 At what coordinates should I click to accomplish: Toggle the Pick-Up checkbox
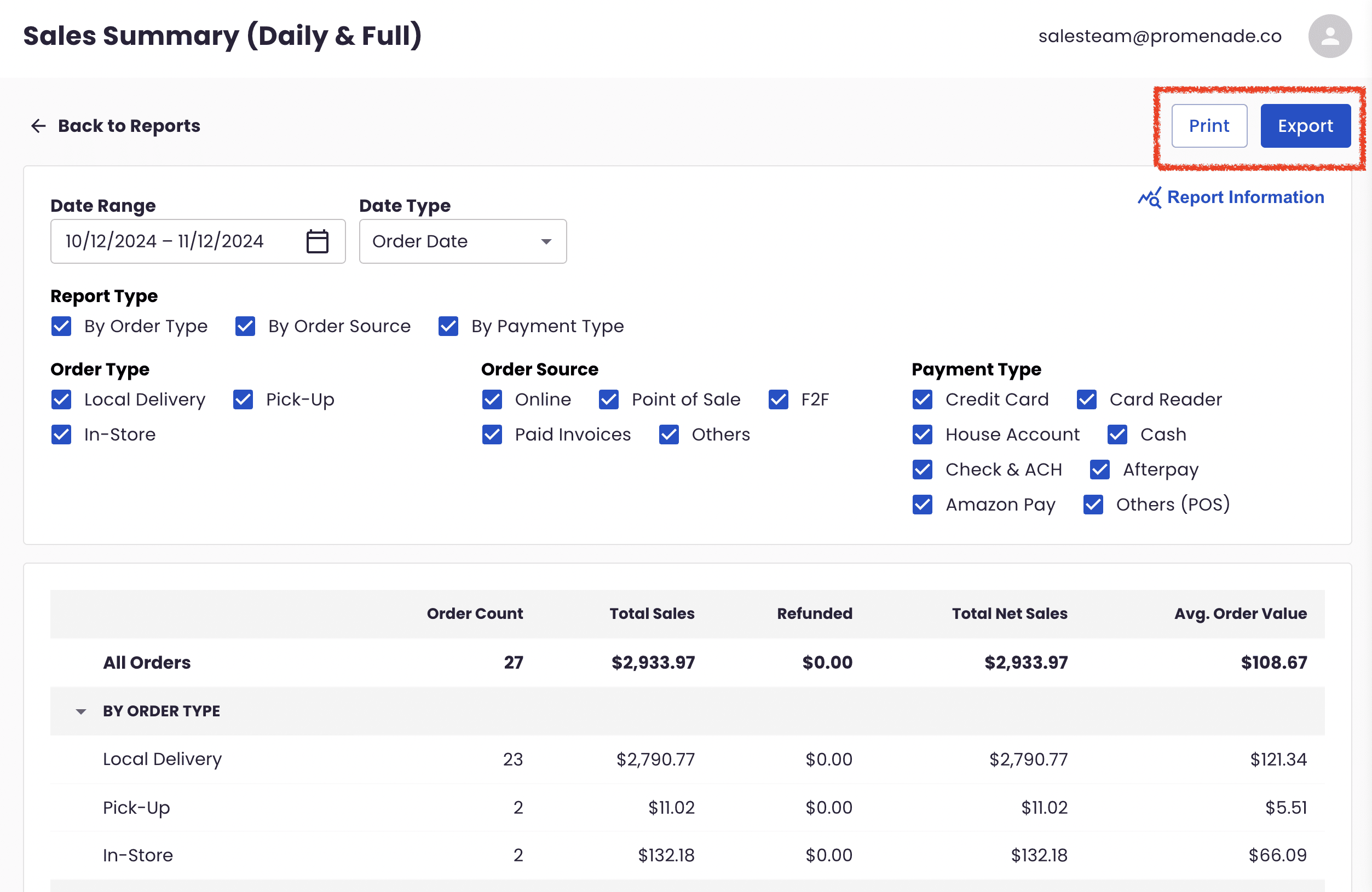pyautogui.click(x=242, y=399)
